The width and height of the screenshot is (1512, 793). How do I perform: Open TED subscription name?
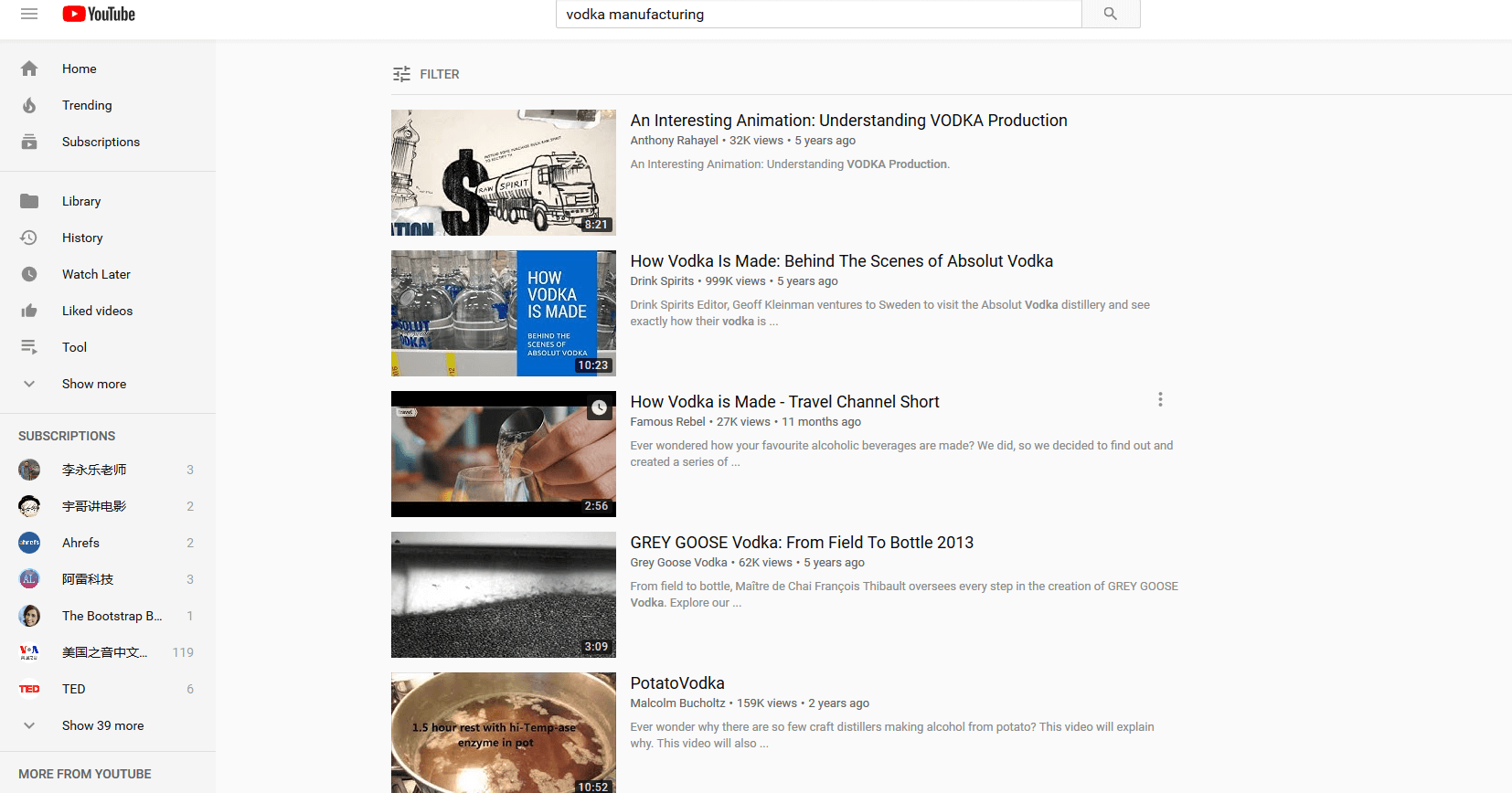pos(74,689)
